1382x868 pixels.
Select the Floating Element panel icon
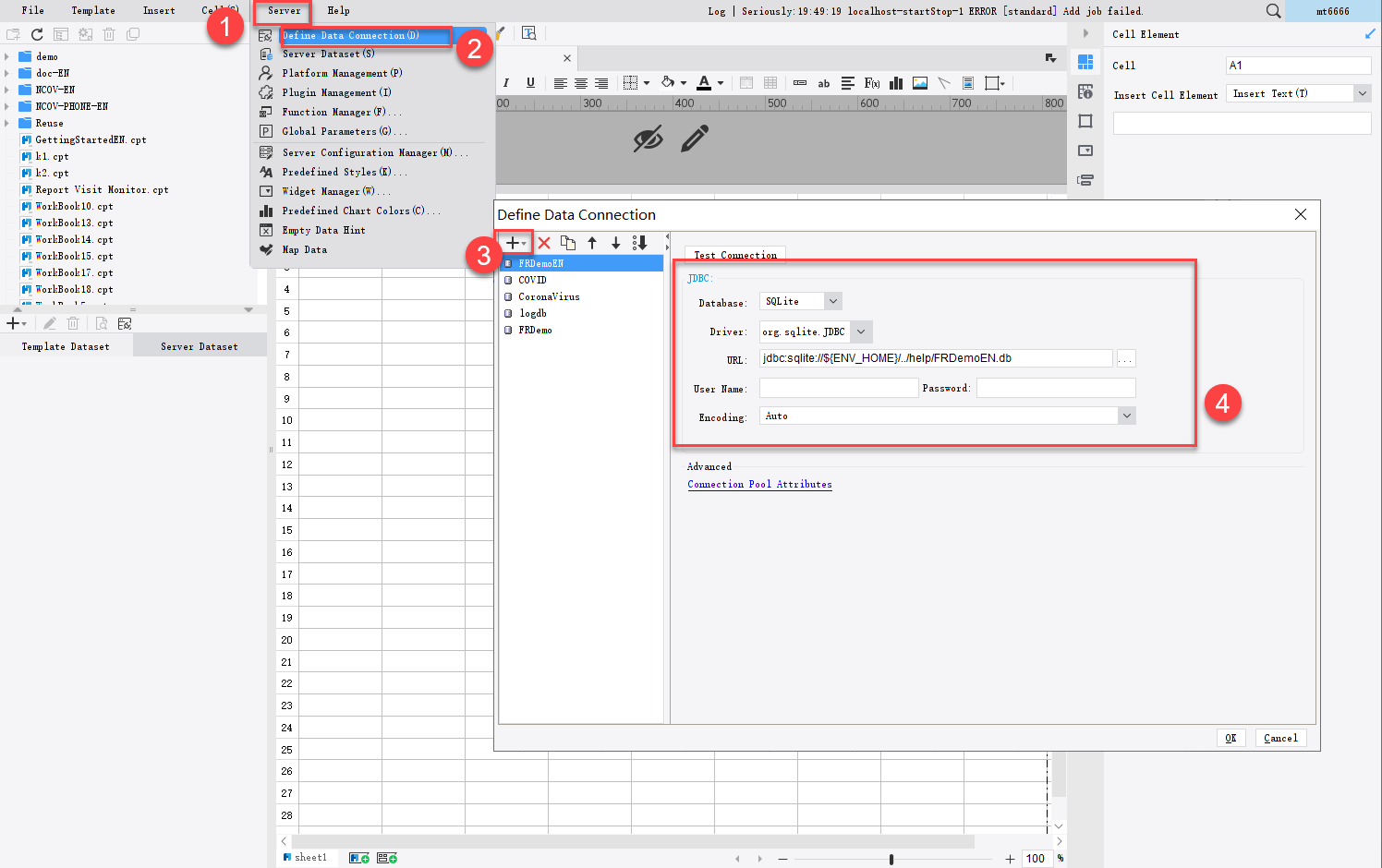1085,121
